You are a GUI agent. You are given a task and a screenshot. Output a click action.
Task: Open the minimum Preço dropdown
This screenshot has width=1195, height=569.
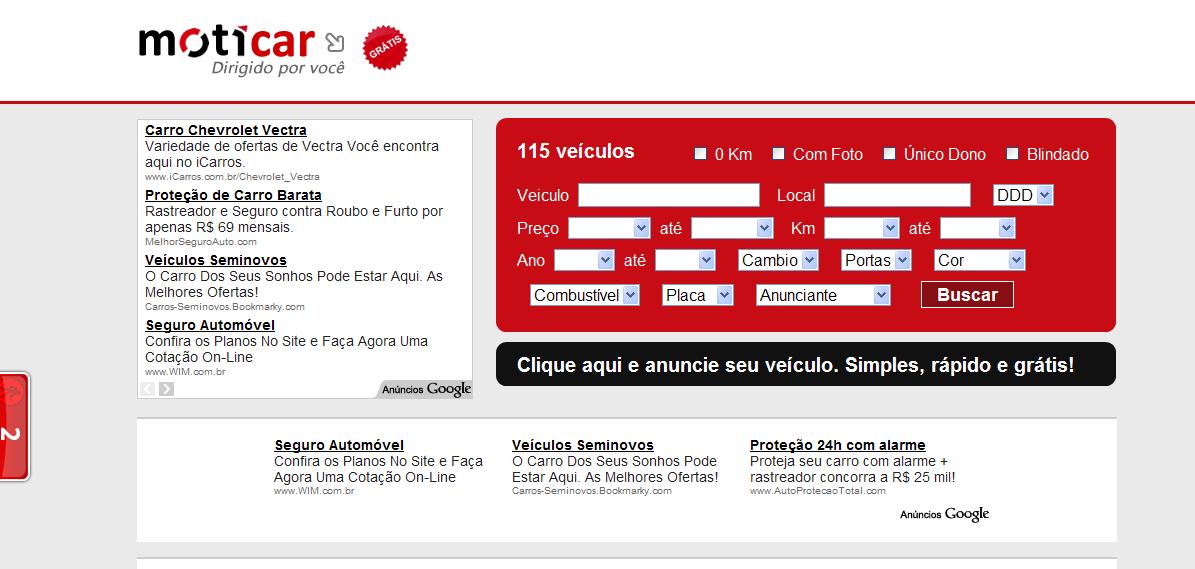[609, 228]
